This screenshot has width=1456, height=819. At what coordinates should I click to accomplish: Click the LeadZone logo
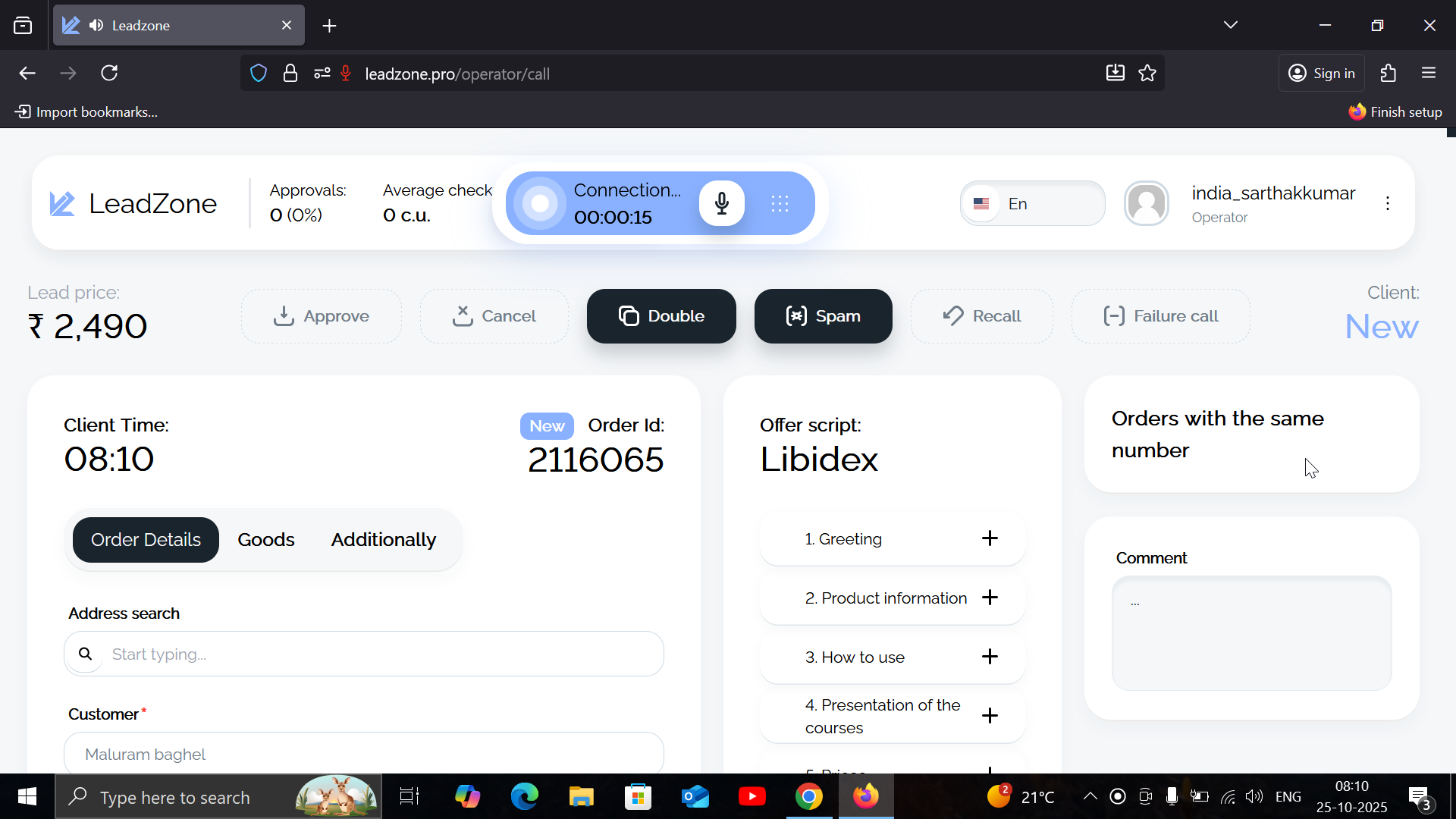pos(133,203)
